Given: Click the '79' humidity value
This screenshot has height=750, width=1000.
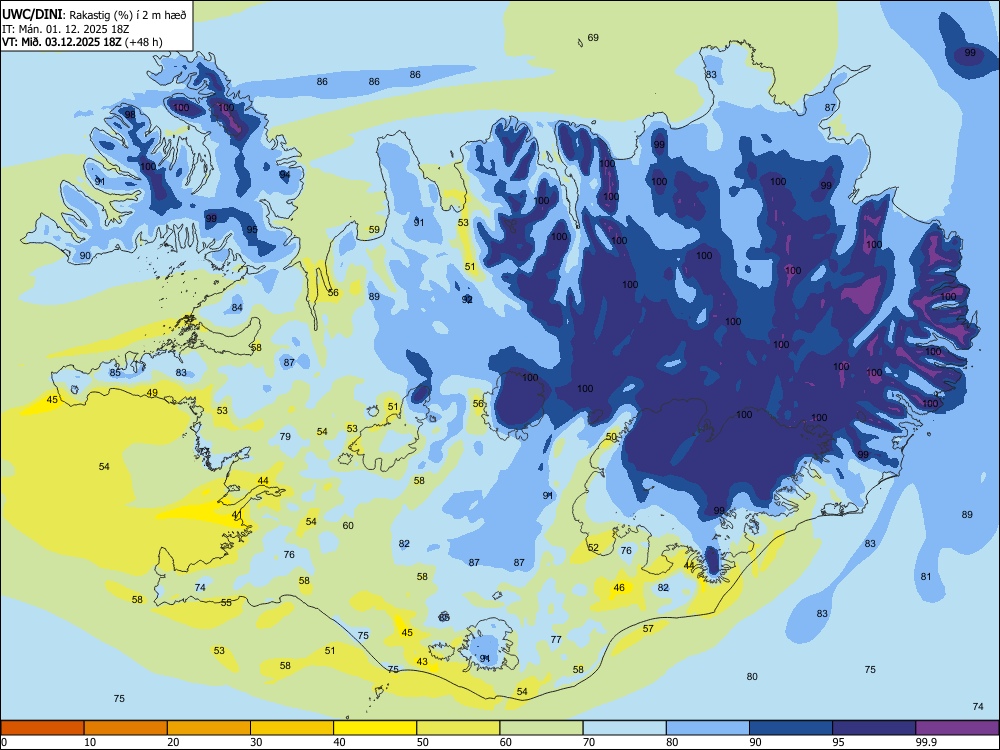Looking at the screenshot, I should point(285,437).
